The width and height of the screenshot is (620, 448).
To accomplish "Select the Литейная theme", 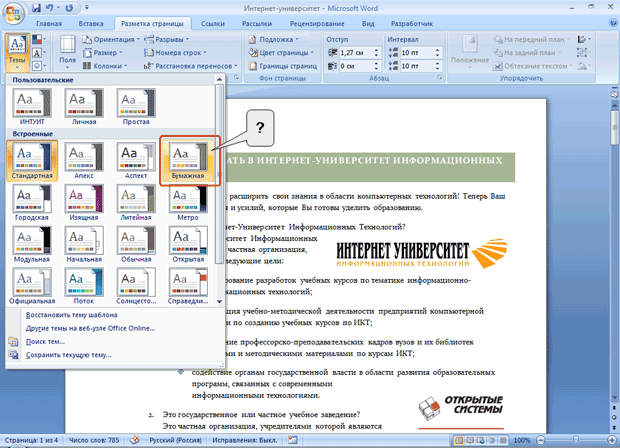I will coord(136,203).
